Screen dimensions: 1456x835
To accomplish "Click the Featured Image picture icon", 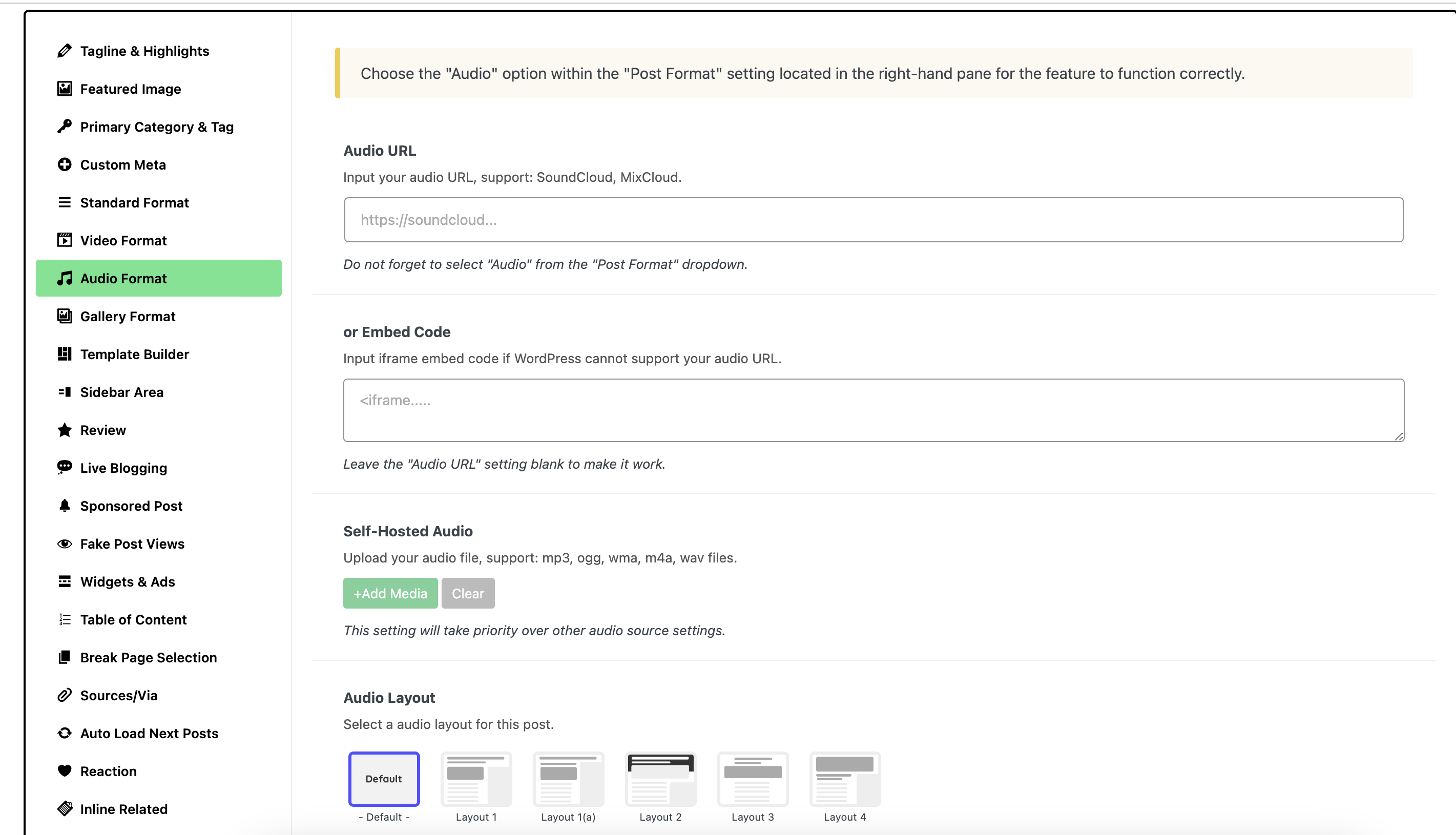I will click(64, 89).
